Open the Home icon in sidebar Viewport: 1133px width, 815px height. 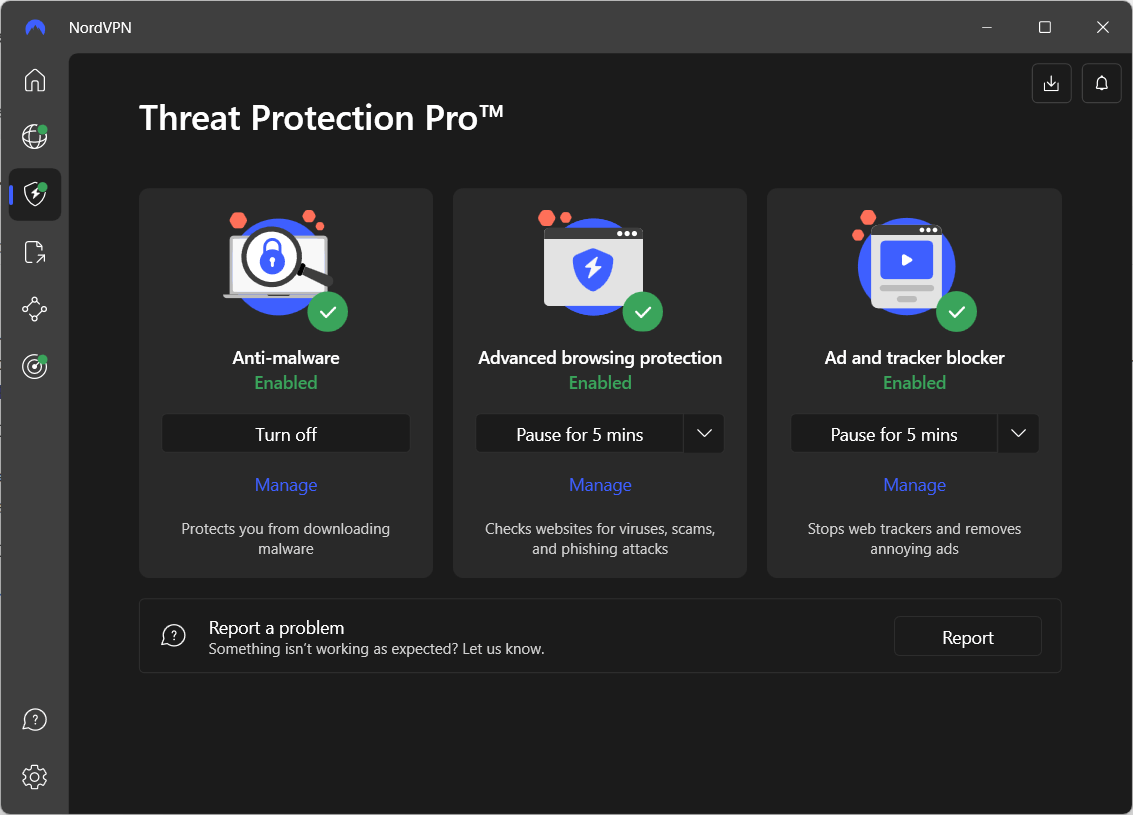click(35, 79)
